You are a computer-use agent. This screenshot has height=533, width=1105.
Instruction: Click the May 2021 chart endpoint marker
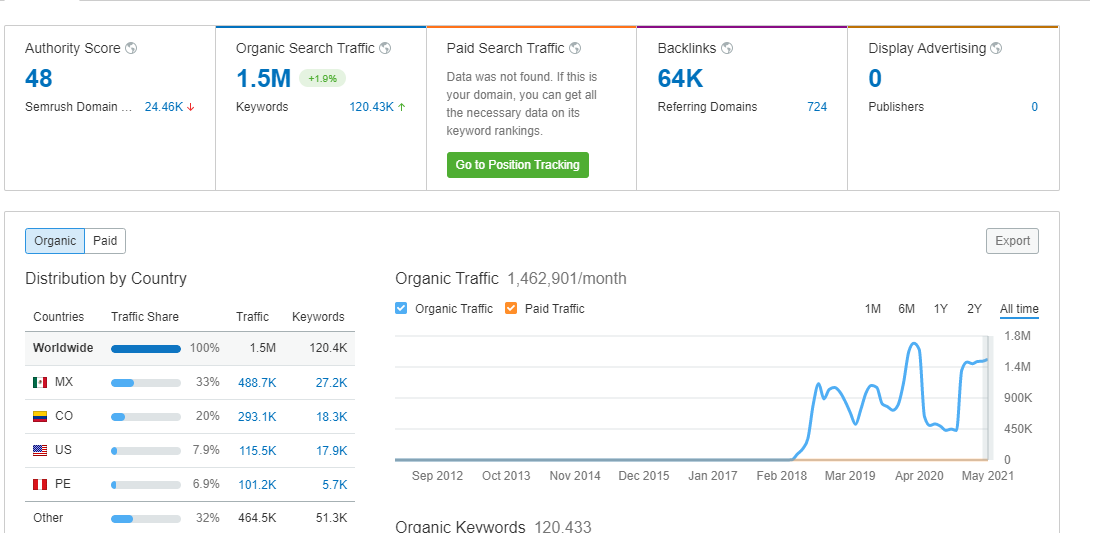987,359
